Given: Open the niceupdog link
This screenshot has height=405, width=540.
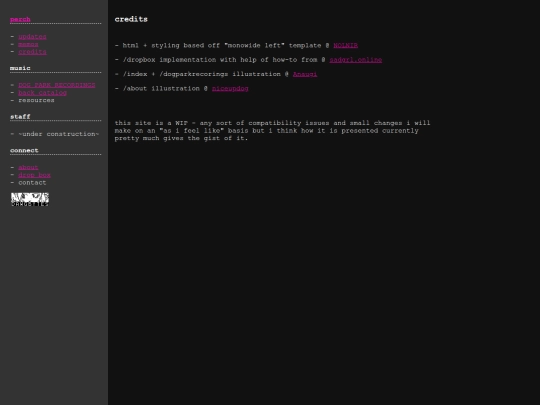Looking at the screenshot, I should coord(230,89).
